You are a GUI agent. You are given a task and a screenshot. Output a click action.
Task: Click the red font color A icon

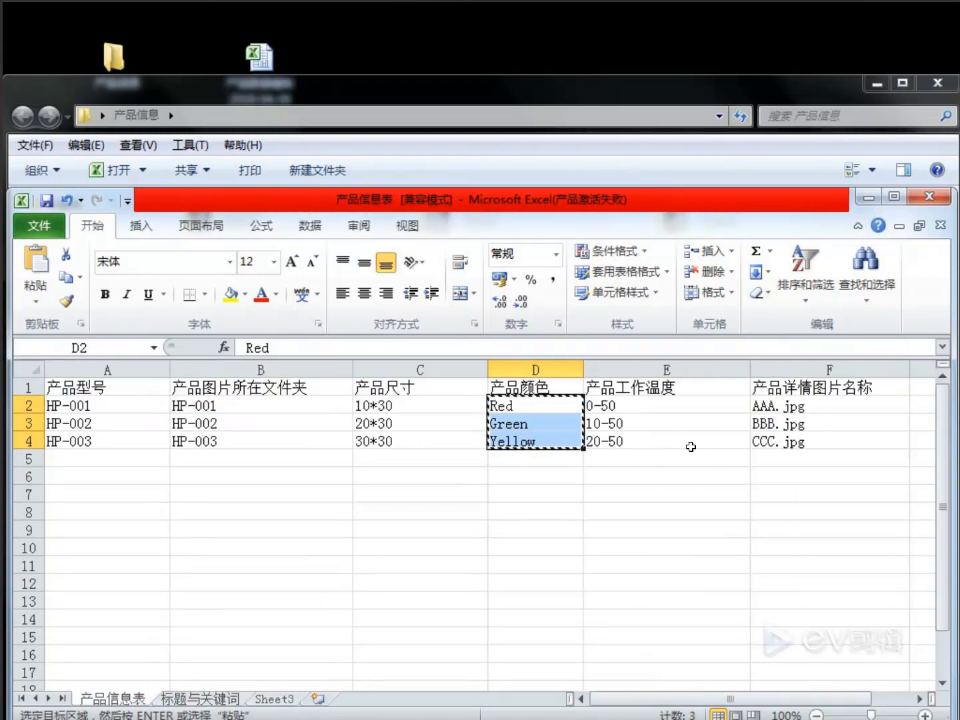pyautogui.click(x=261, y=294)
